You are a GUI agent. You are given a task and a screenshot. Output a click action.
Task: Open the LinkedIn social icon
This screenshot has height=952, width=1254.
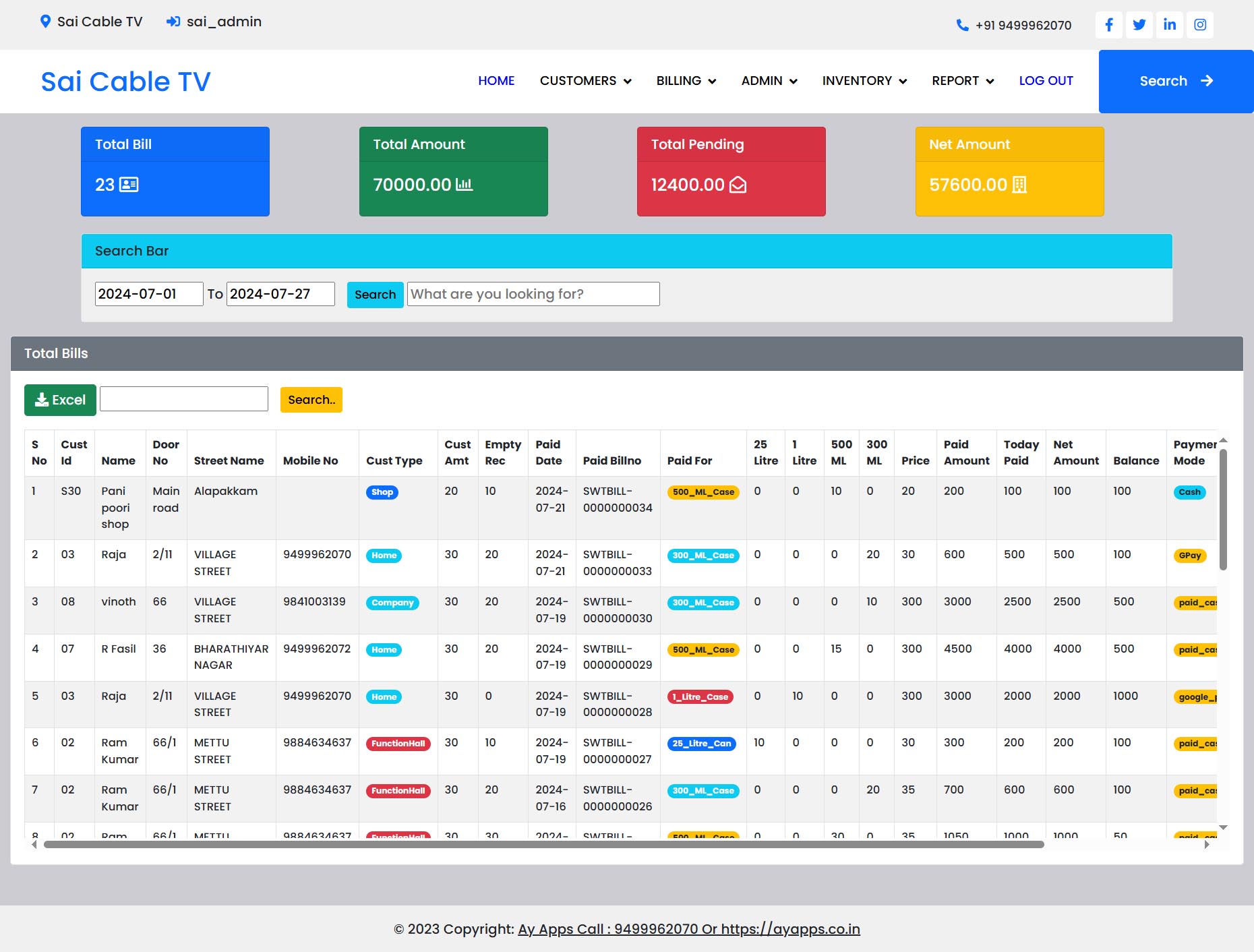[1170, 25]
